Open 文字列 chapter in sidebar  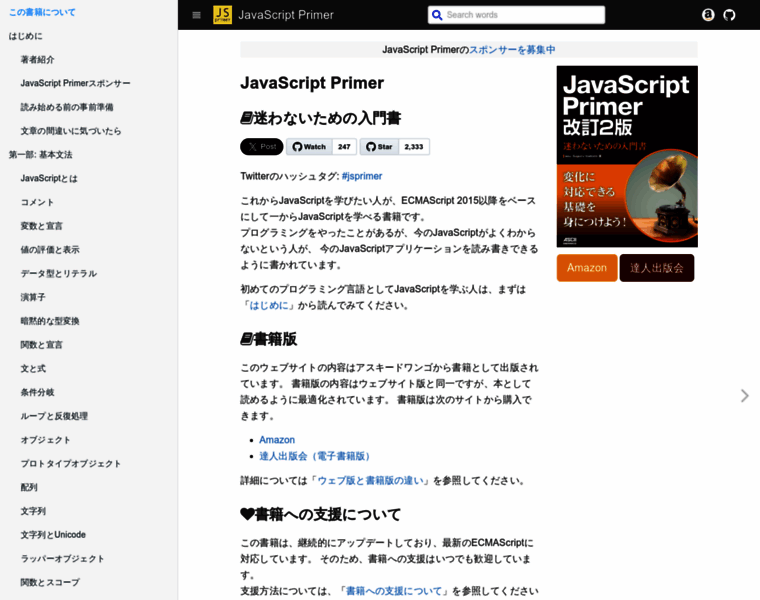tap(33, 511)
